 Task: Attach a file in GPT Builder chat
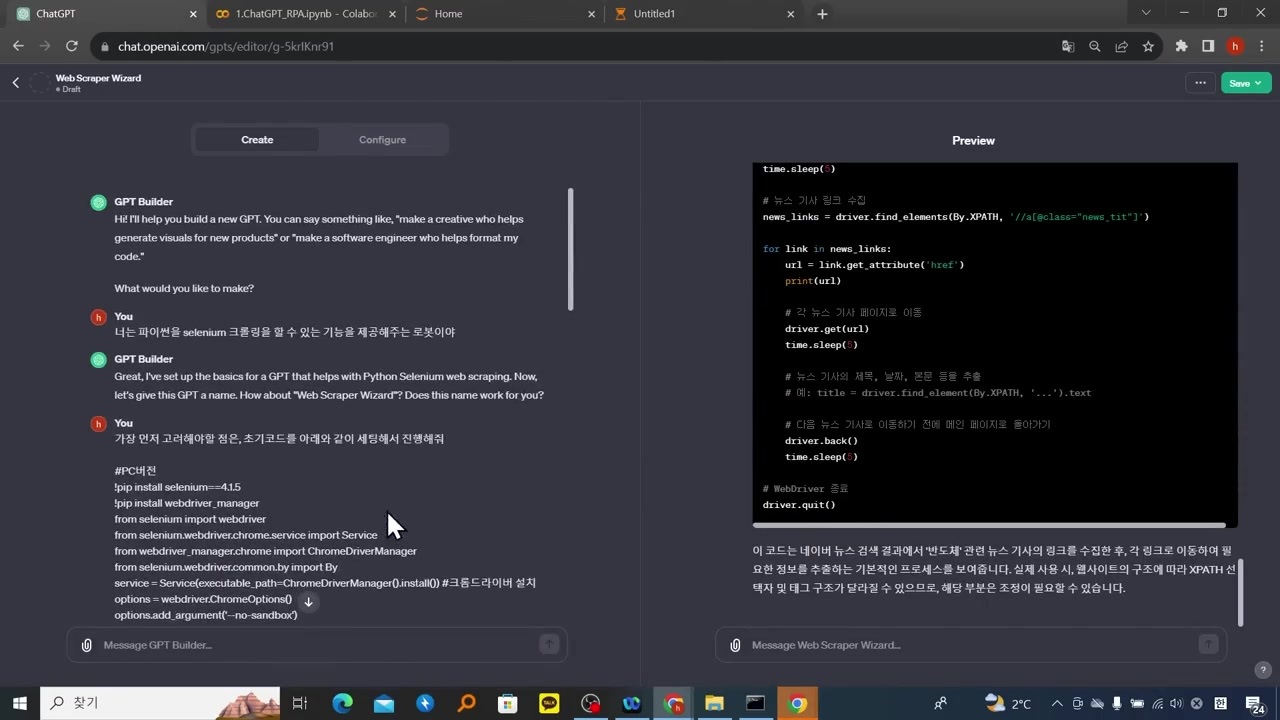[87, 645]
